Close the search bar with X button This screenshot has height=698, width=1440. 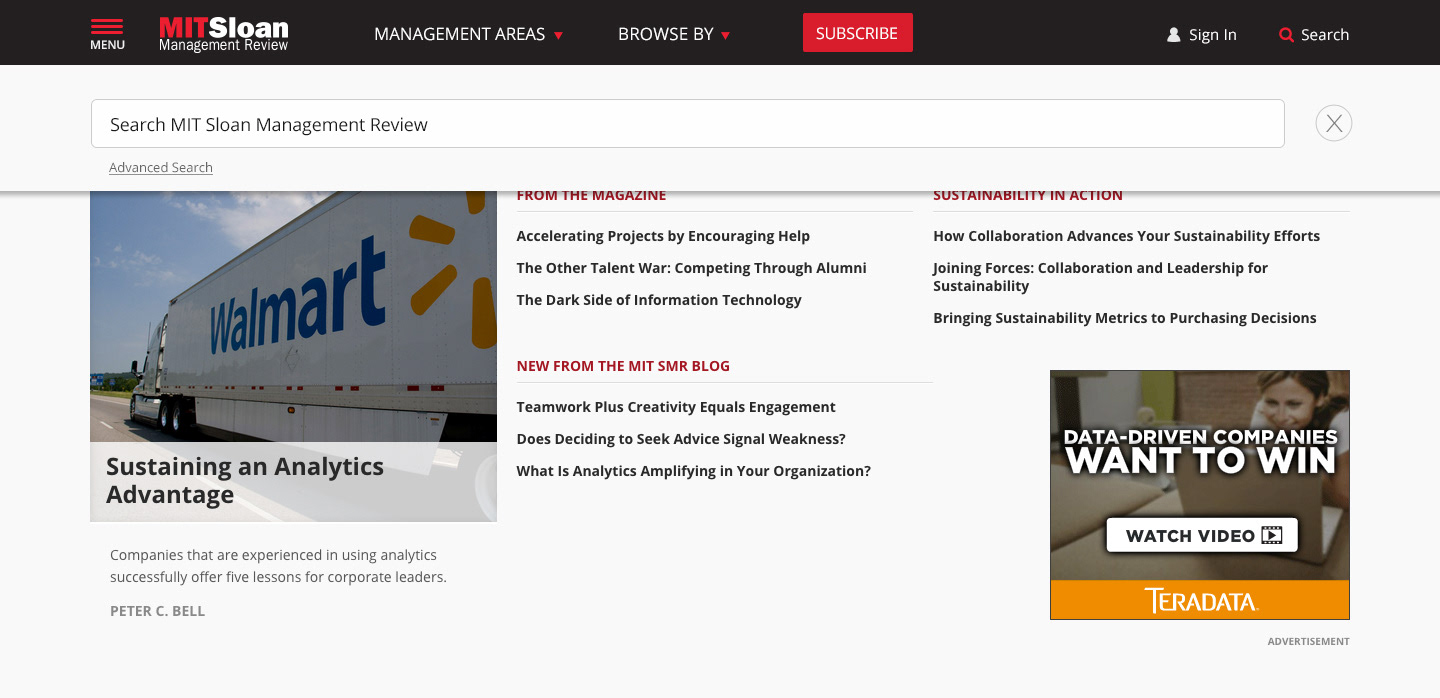pos(1333,123)
